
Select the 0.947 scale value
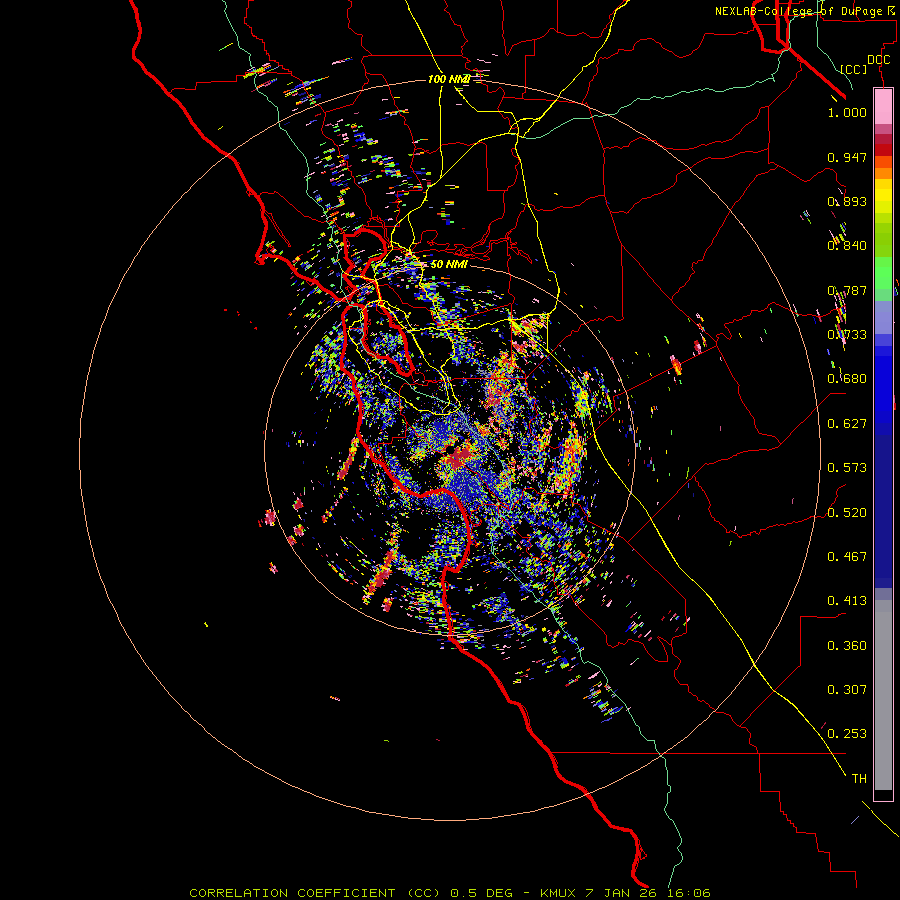click(847, 157)
